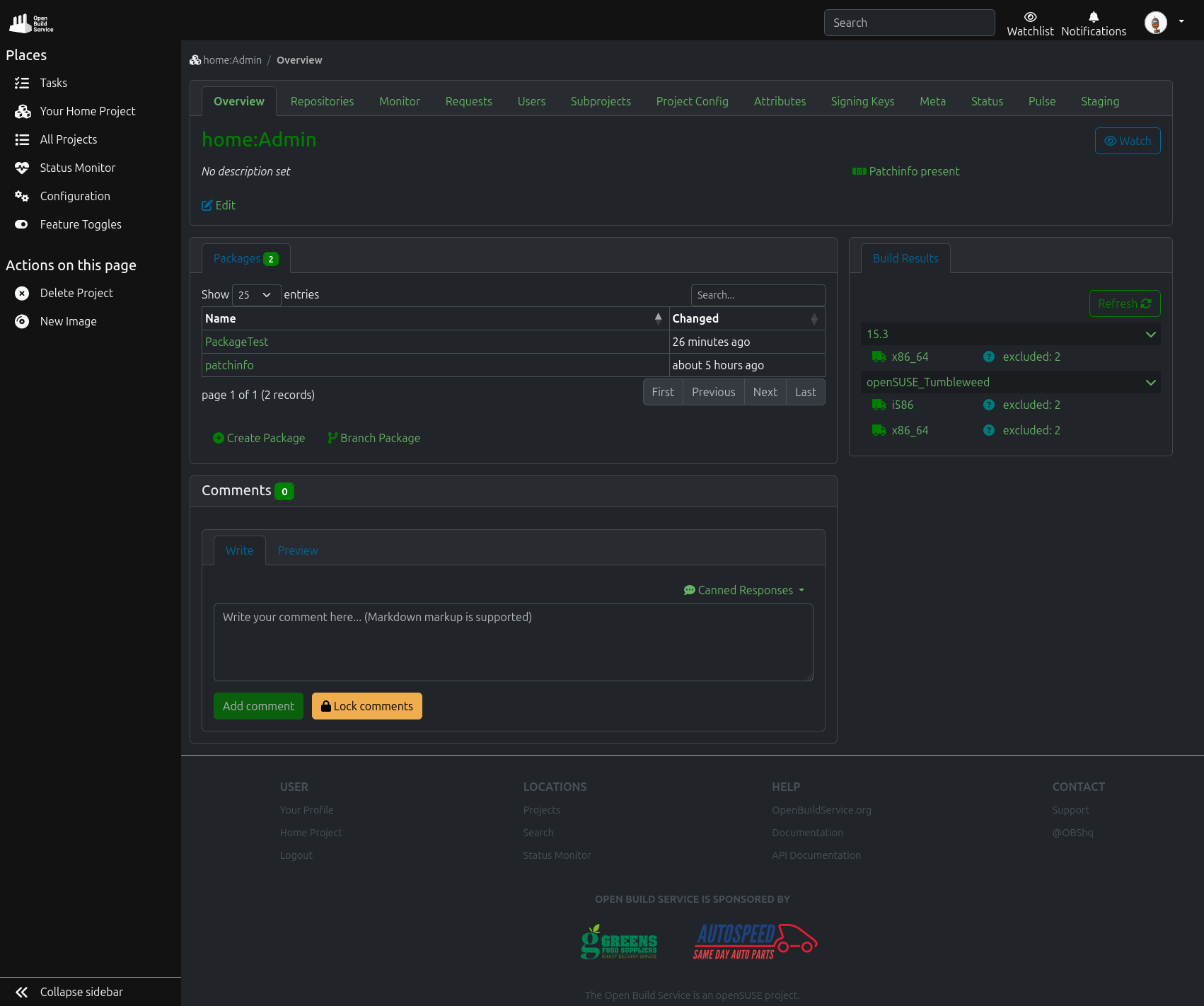Image resolution: width=1204 pixels, height=1006 pixels.
Task: Click the Refresh button in Build Results
Action: coord(1124,303)
